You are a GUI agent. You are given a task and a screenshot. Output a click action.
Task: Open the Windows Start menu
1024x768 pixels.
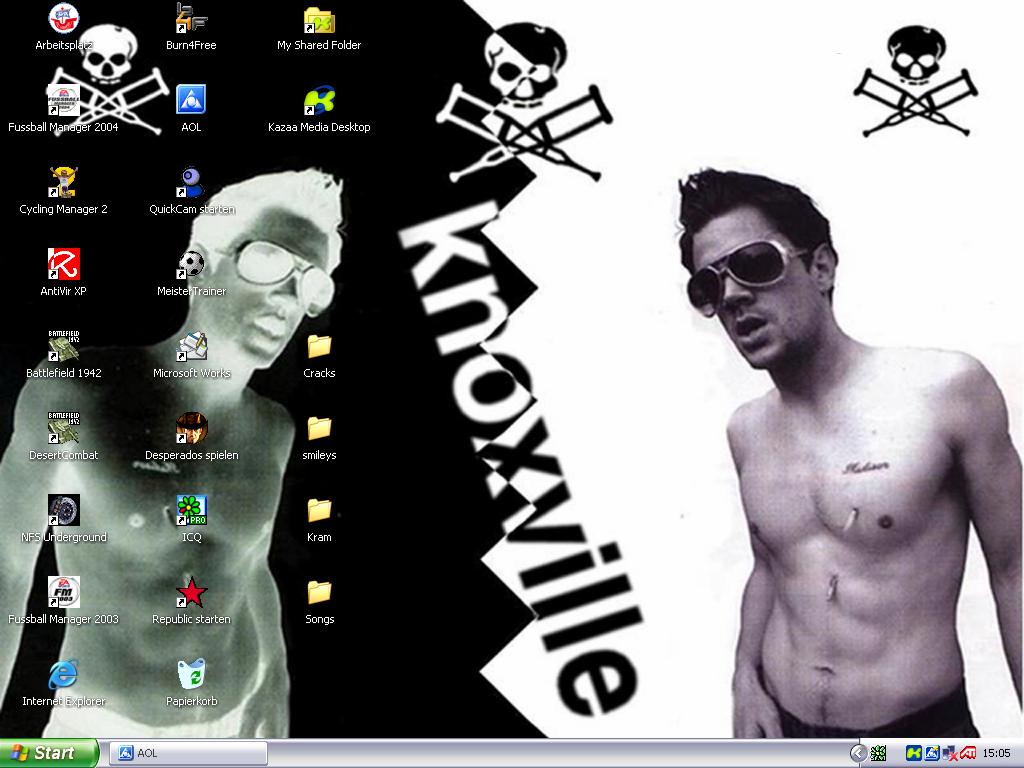(49, 754)
